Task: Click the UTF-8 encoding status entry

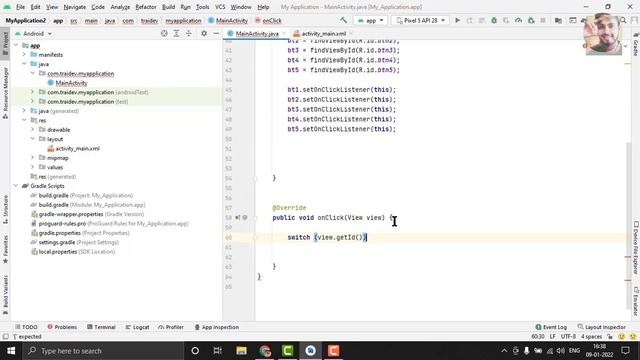Action: click(x=568, y=336)
